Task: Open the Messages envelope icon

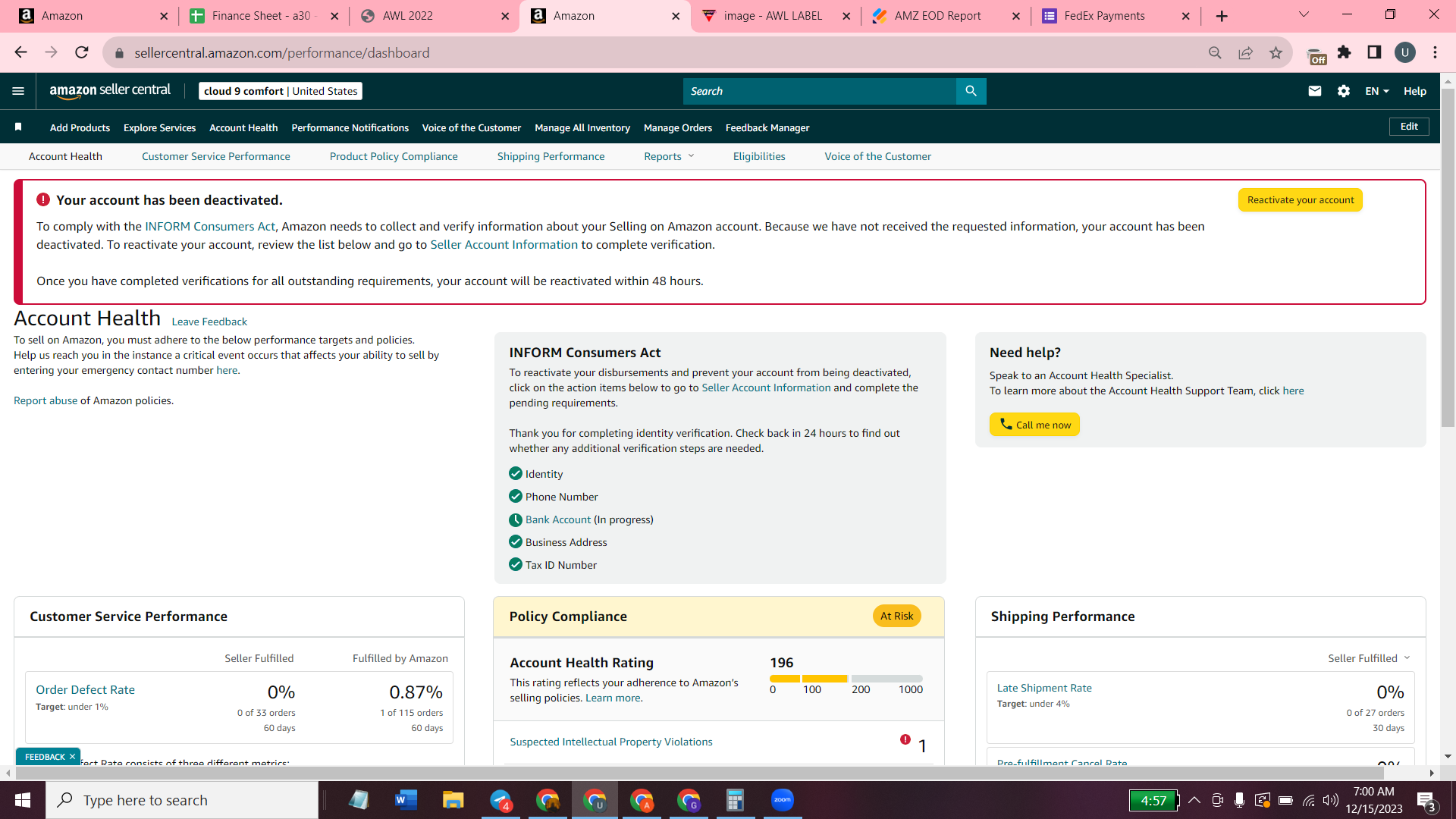Action: (1315, 91)
